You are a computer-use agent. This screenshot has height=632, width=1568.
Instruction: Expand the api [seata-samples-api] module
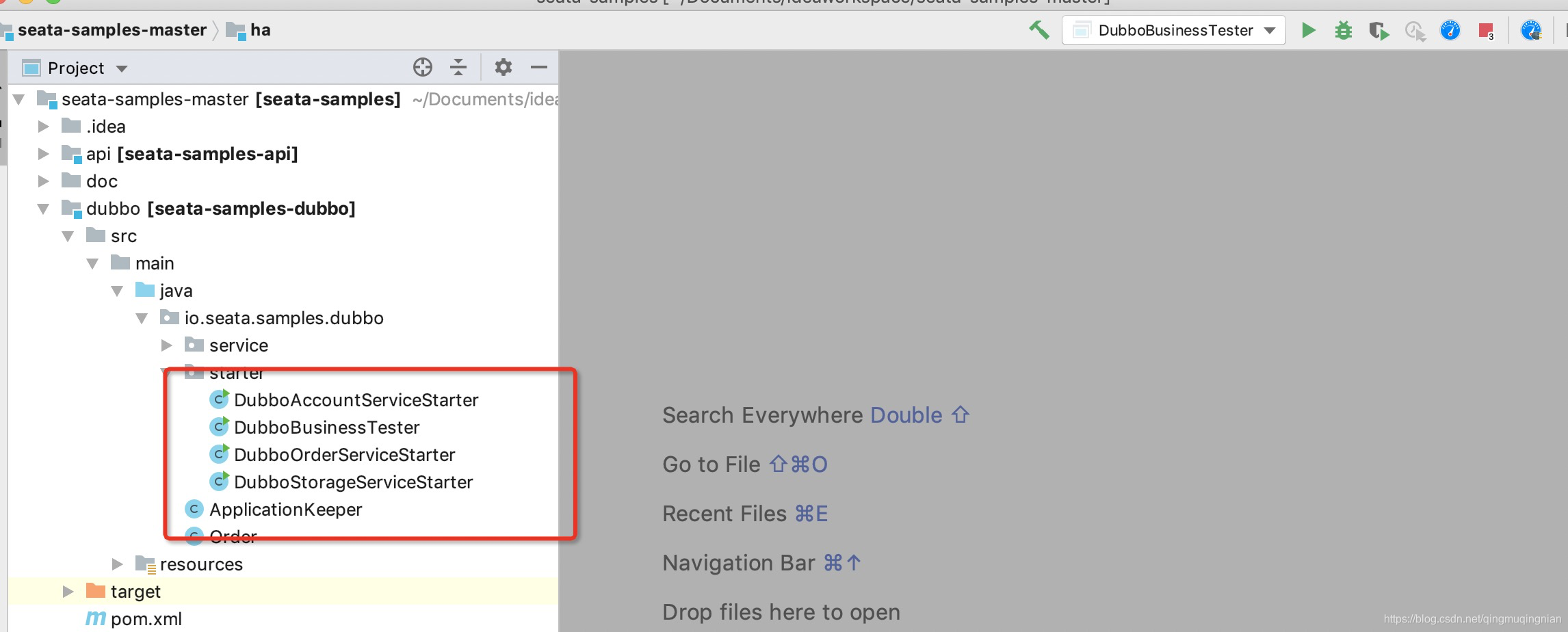[x=43, y=154]
